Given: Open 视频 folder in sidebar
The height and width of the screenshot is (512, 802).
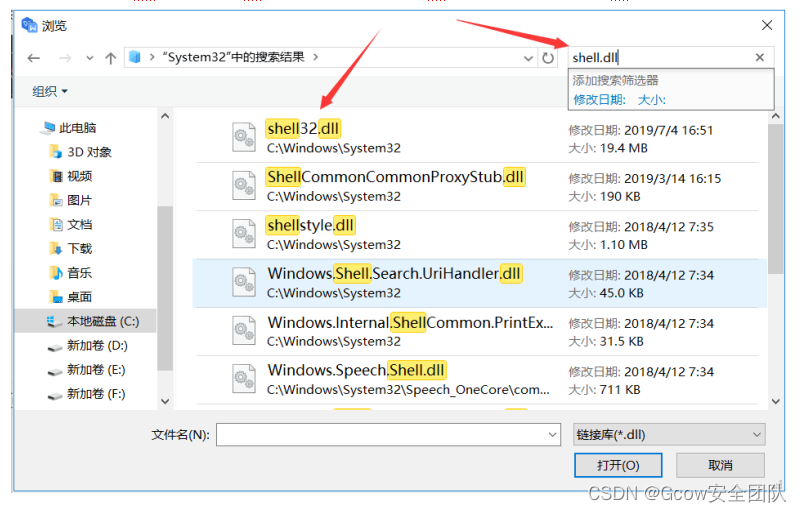Looking at the screenshot, I should click(x=71, y=176).
